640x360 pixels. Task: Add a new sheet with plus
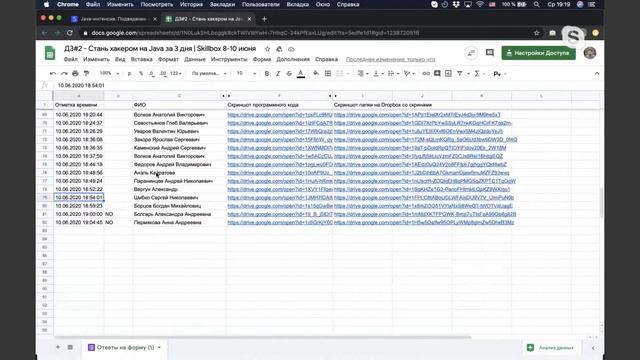tap(58, 347)
